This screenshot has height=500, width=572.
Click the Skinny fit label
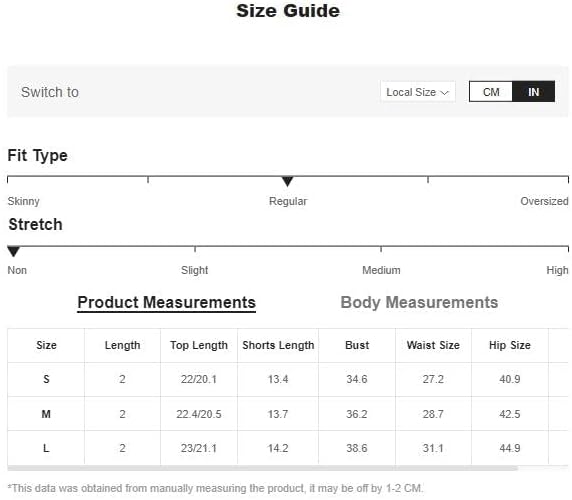23,201
